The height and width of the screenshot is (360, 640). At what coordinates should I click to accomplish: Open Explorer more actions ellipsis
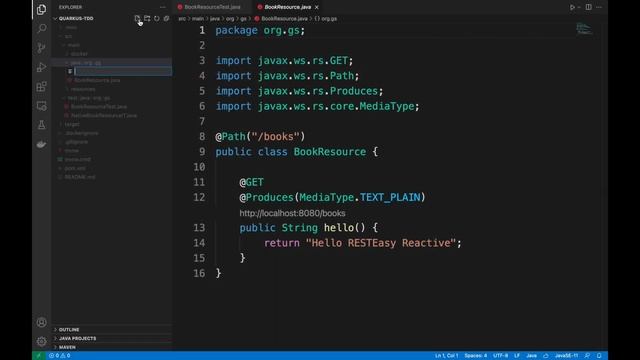(162, 7)
